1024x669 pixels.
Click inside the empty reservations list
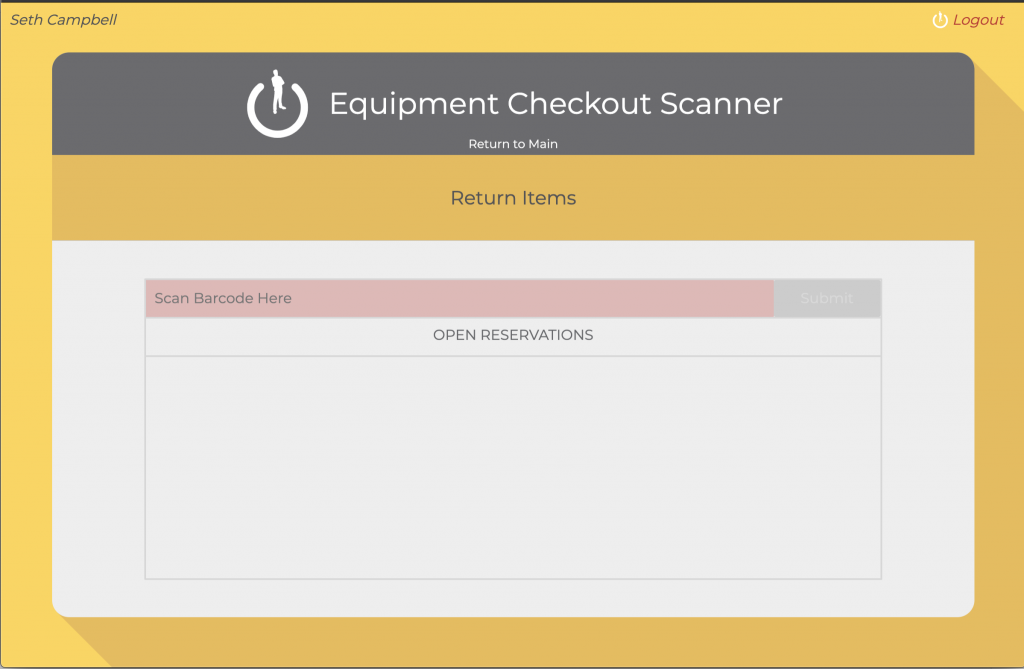coord(513,467)
